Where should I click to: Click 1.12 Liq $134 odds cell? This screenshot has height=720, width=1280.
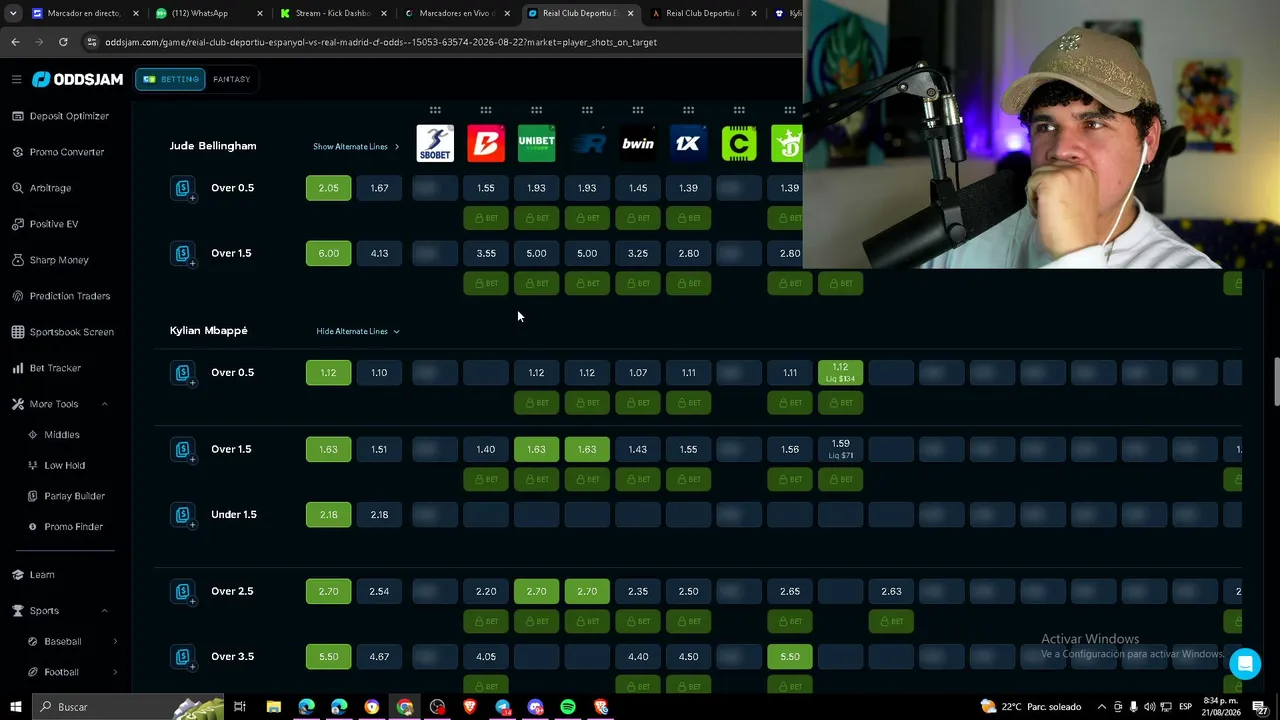point(840,373)
